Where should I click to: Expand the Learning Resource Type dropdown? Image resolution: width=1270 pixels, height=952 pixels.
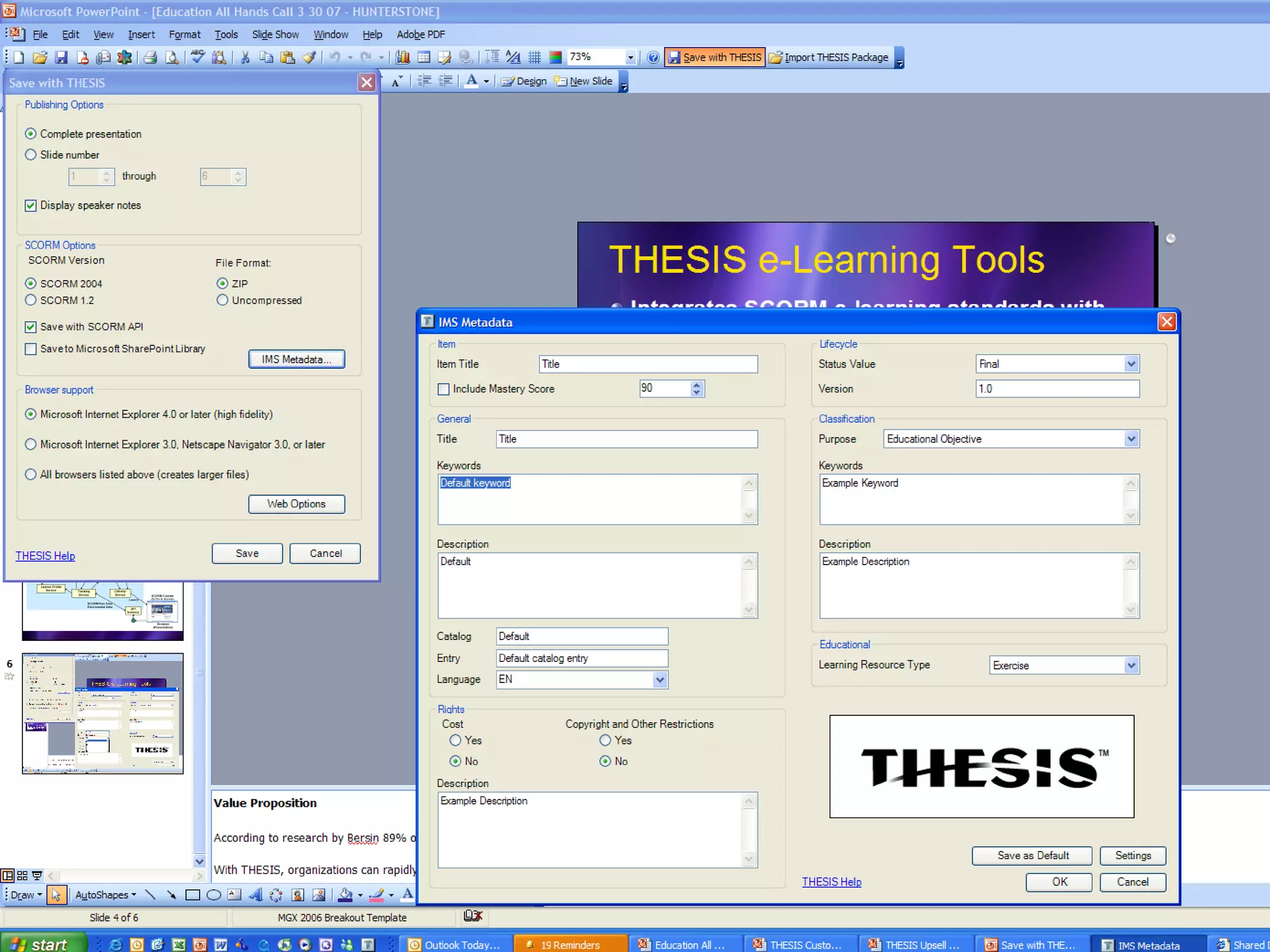[x=1131, y=666]
